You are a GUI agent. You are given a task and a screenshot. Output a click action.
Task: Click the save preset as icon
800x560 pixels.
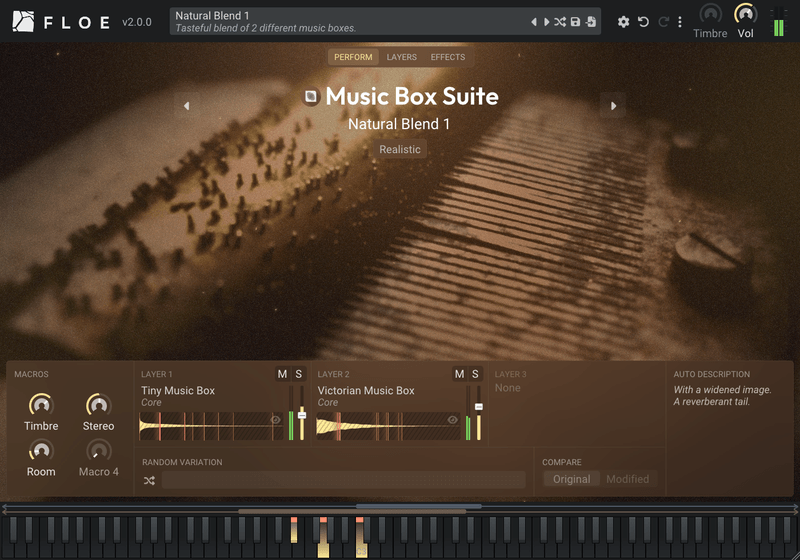[x=591, y=22]
